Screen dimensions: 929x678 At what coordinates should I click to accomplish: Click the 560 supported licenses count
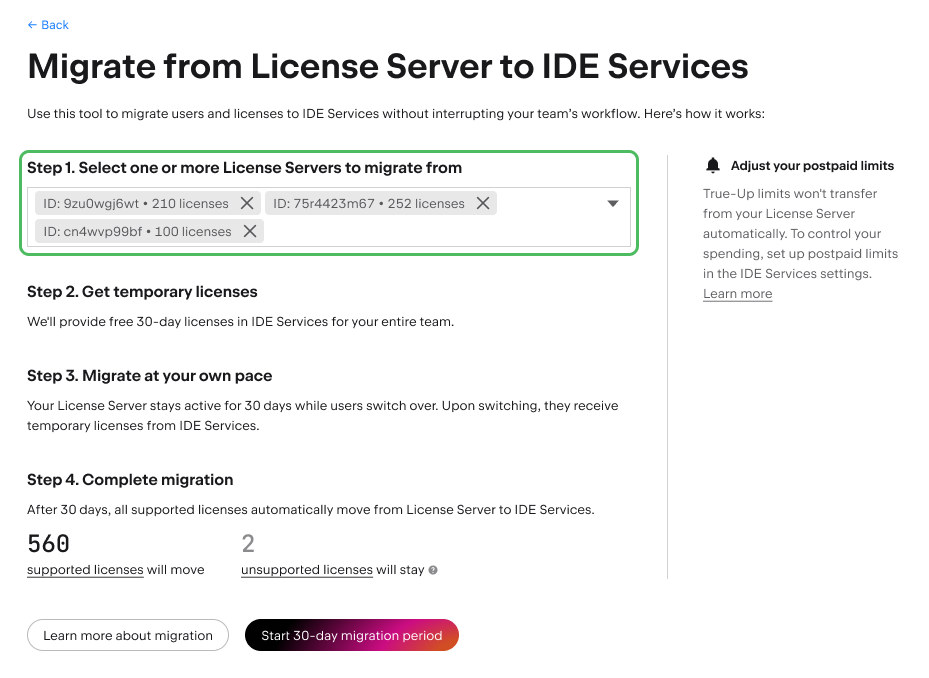point(47,543)
